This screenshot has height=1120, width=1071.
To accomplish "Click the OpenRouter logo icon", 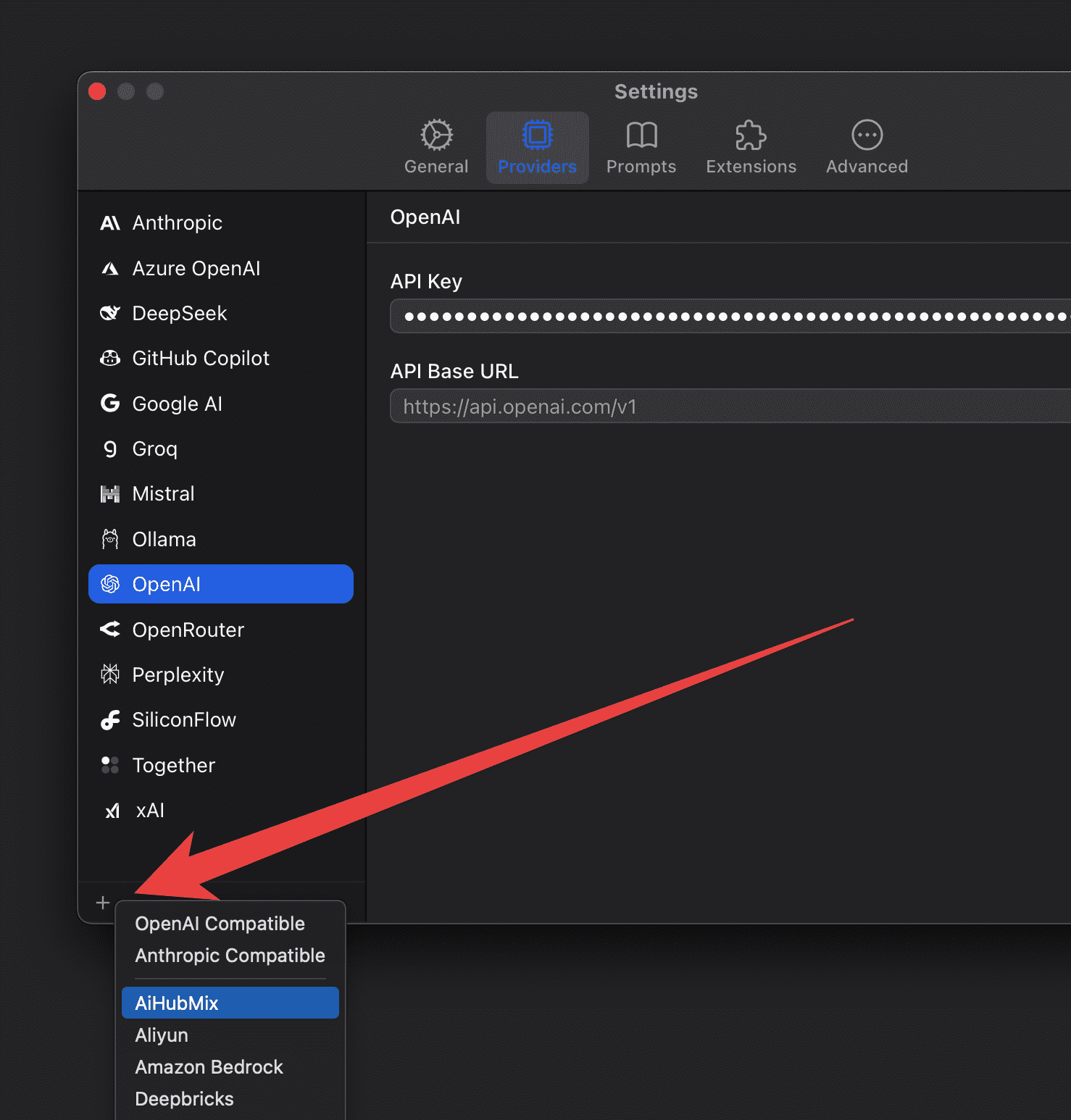I will [110, 630].
